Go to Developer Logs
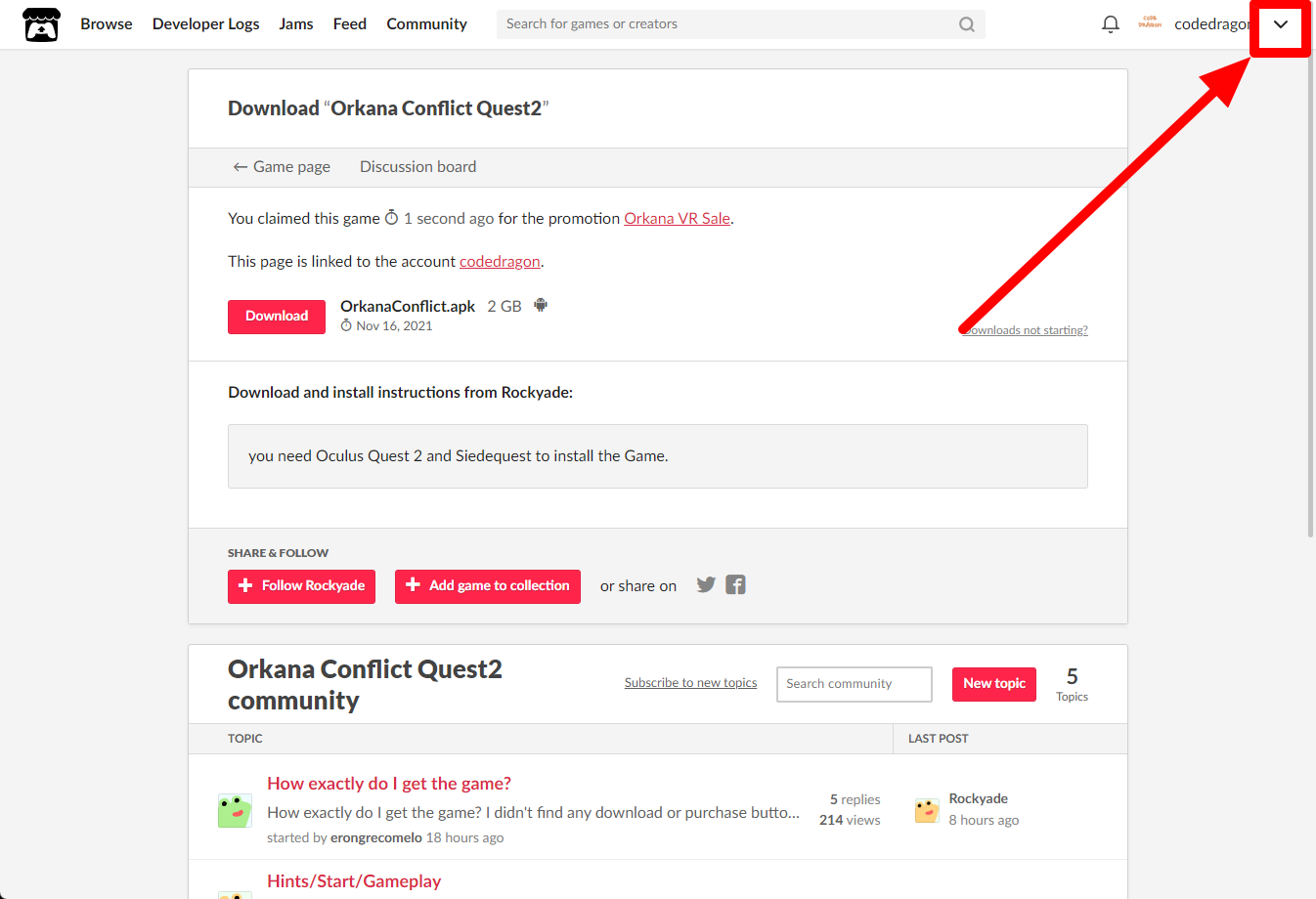The height and width of the screenshot is (899, 1316). coord(206,23)
